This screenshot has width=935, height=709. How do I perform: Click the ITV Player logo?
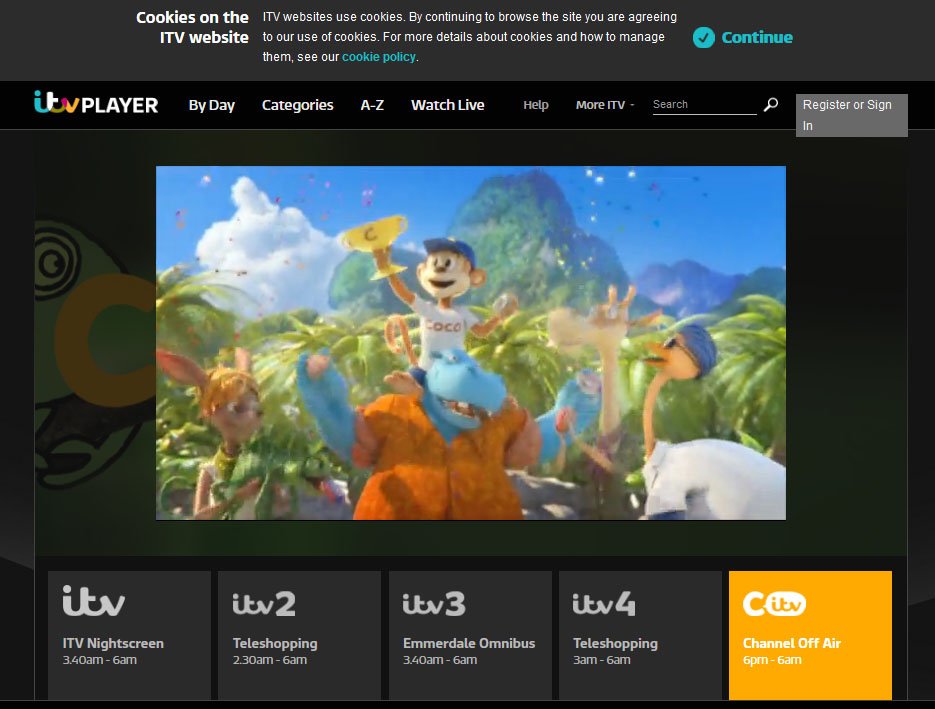click(96, 104)
